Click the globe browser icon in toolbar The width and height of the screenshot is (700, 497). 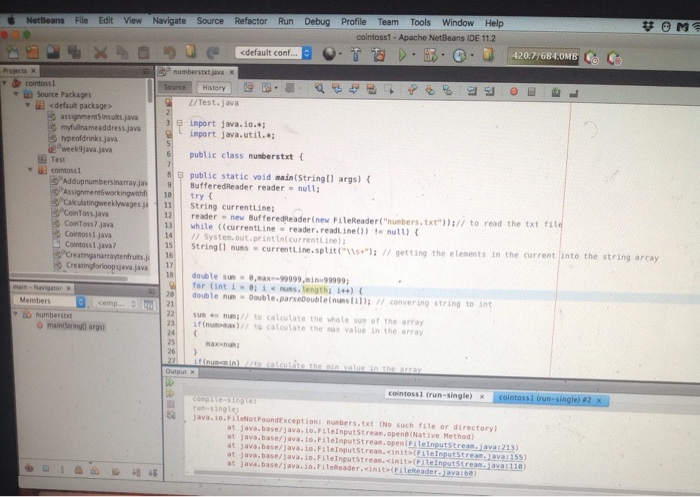[x=329, y=54]
